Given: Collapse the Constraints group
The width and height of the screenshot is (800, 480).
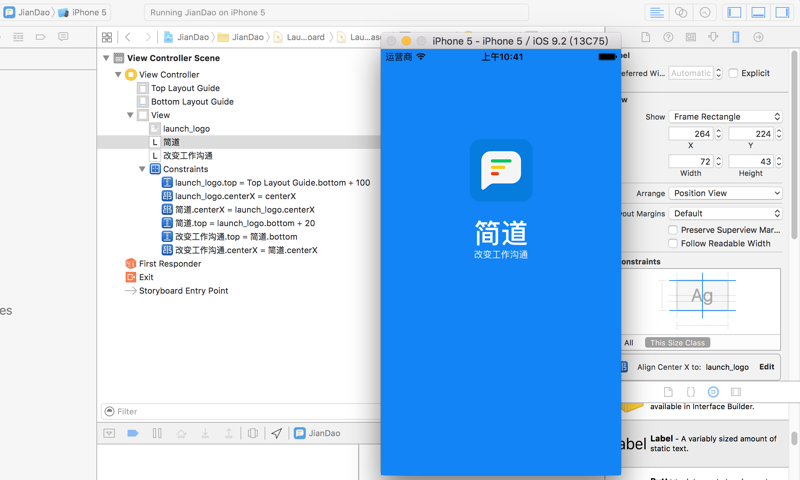Looking at the screenshot, I should point(142,169).
